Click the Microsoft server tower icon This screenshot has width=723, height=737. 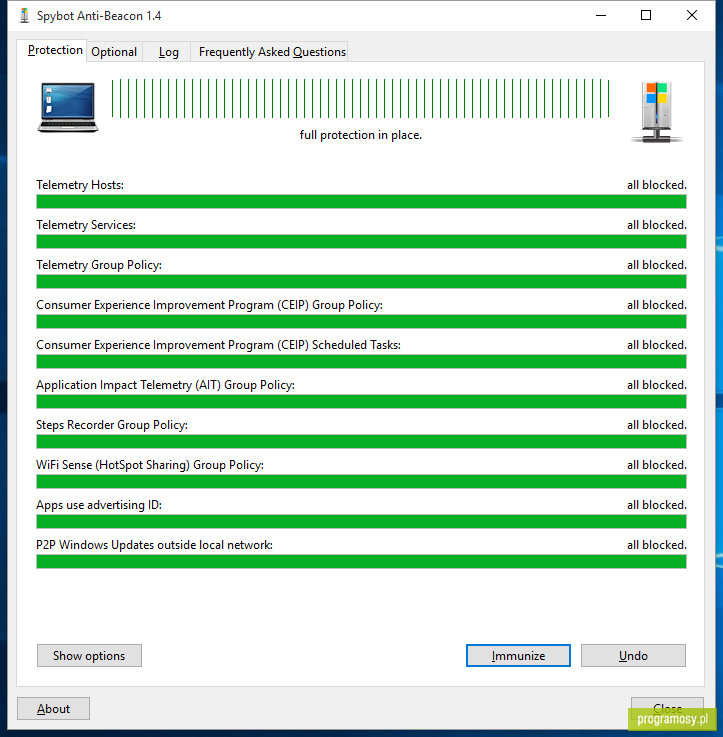pyautogui.click(x=657, y=112)
